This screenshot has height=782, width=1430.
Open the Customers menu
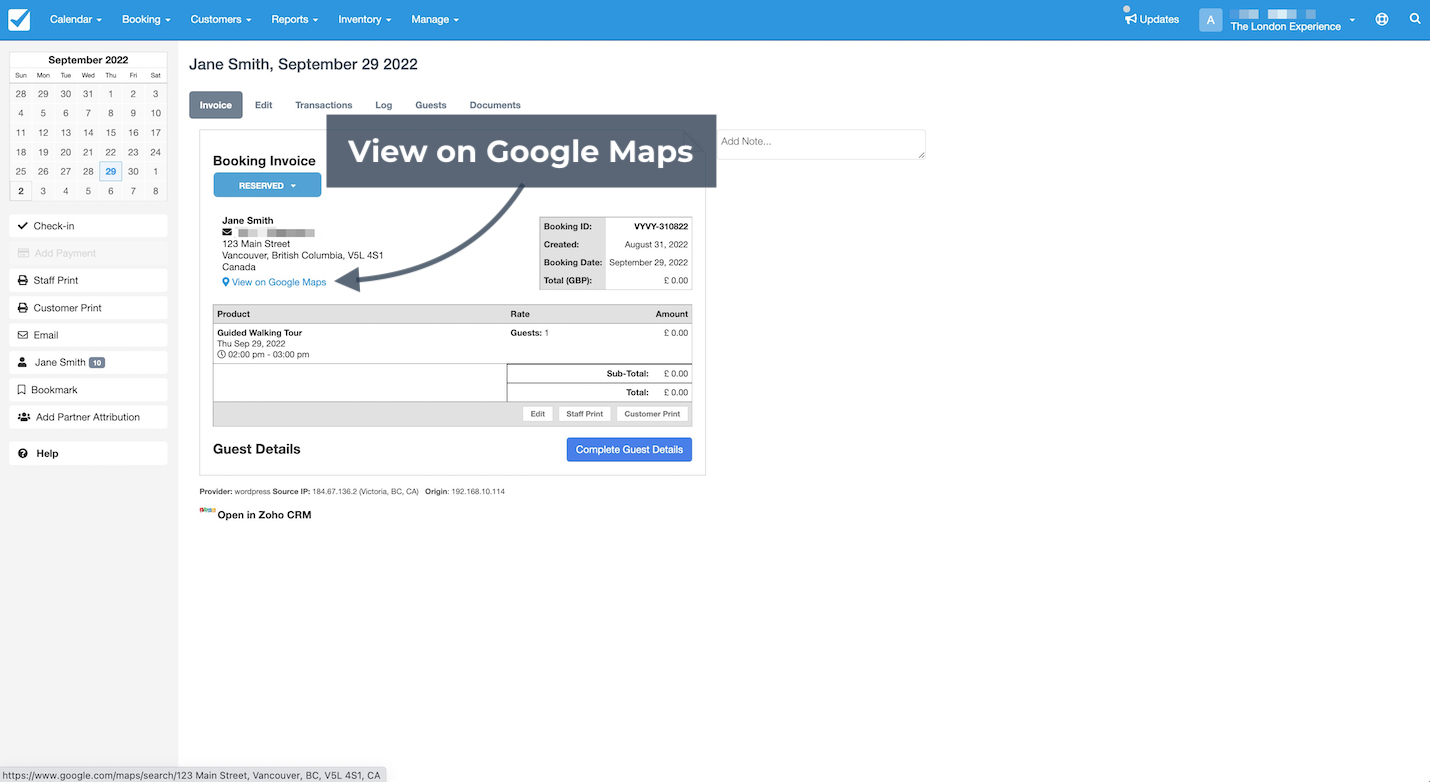(221, 19)
